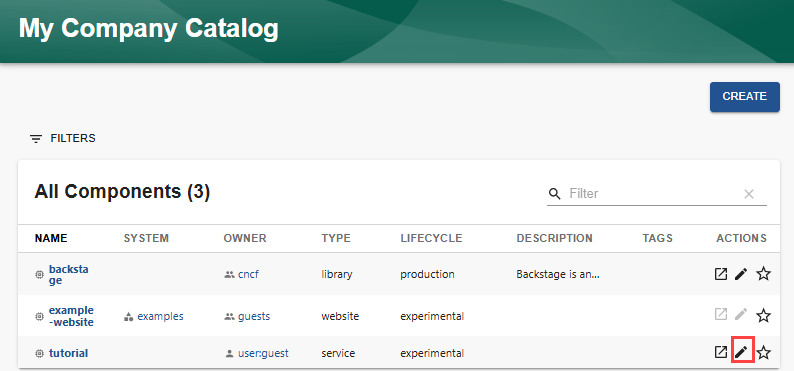Click the component icon beside backstage name
The height and width of the screenshot is (371, 794).
(39, 274)
